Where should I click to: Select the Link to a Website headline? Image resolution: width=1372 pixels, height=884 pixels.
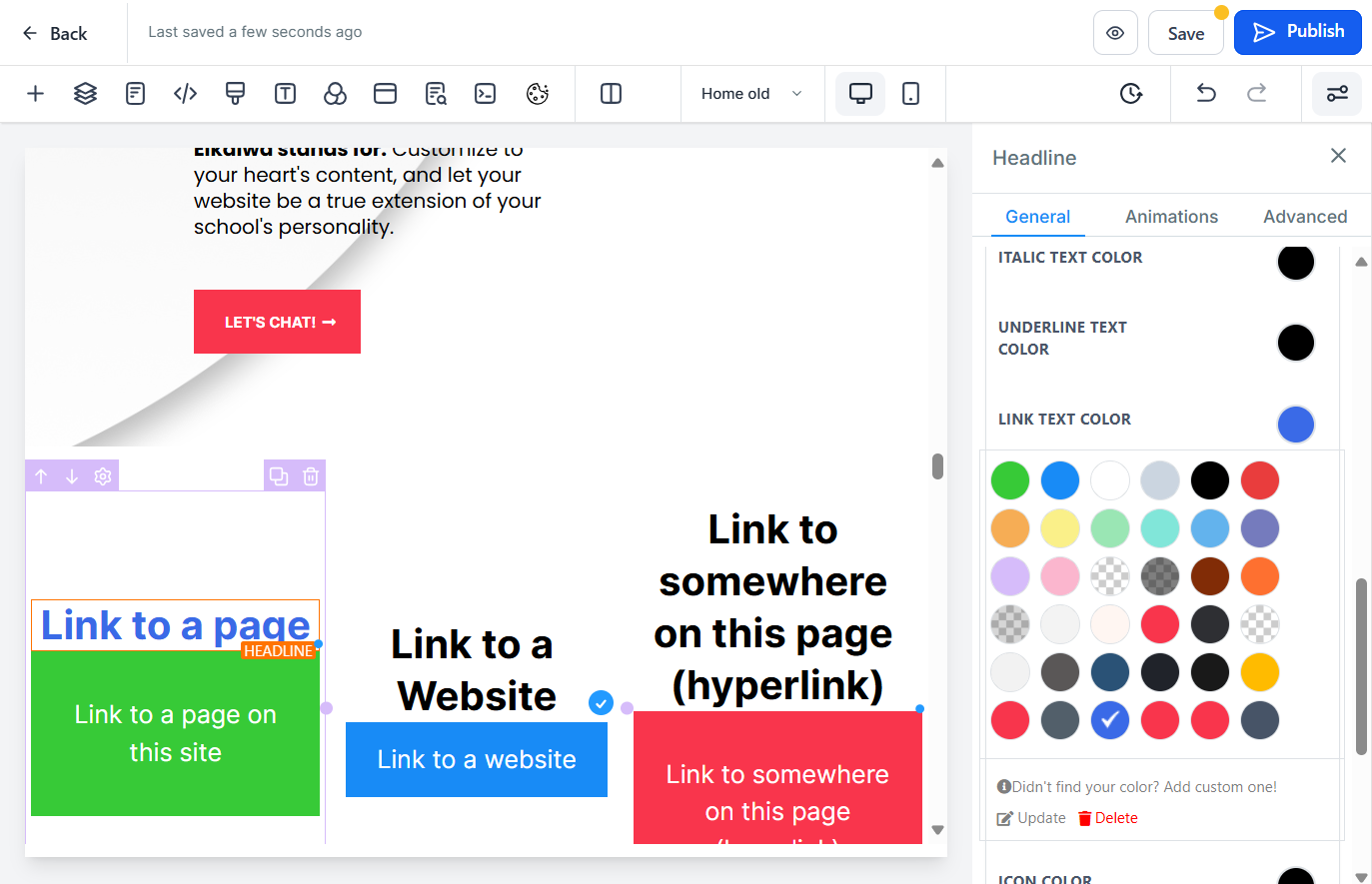(473, 669)
